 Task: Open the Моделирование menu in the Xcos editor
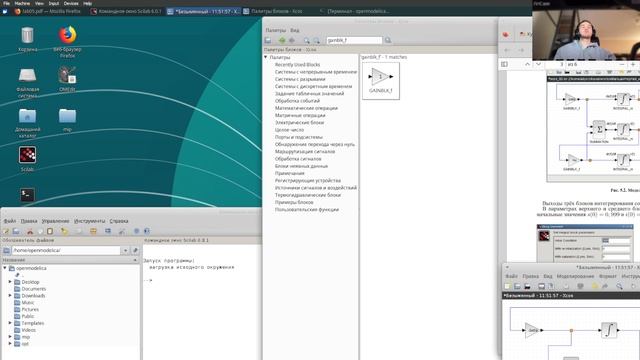coord(575,276)
